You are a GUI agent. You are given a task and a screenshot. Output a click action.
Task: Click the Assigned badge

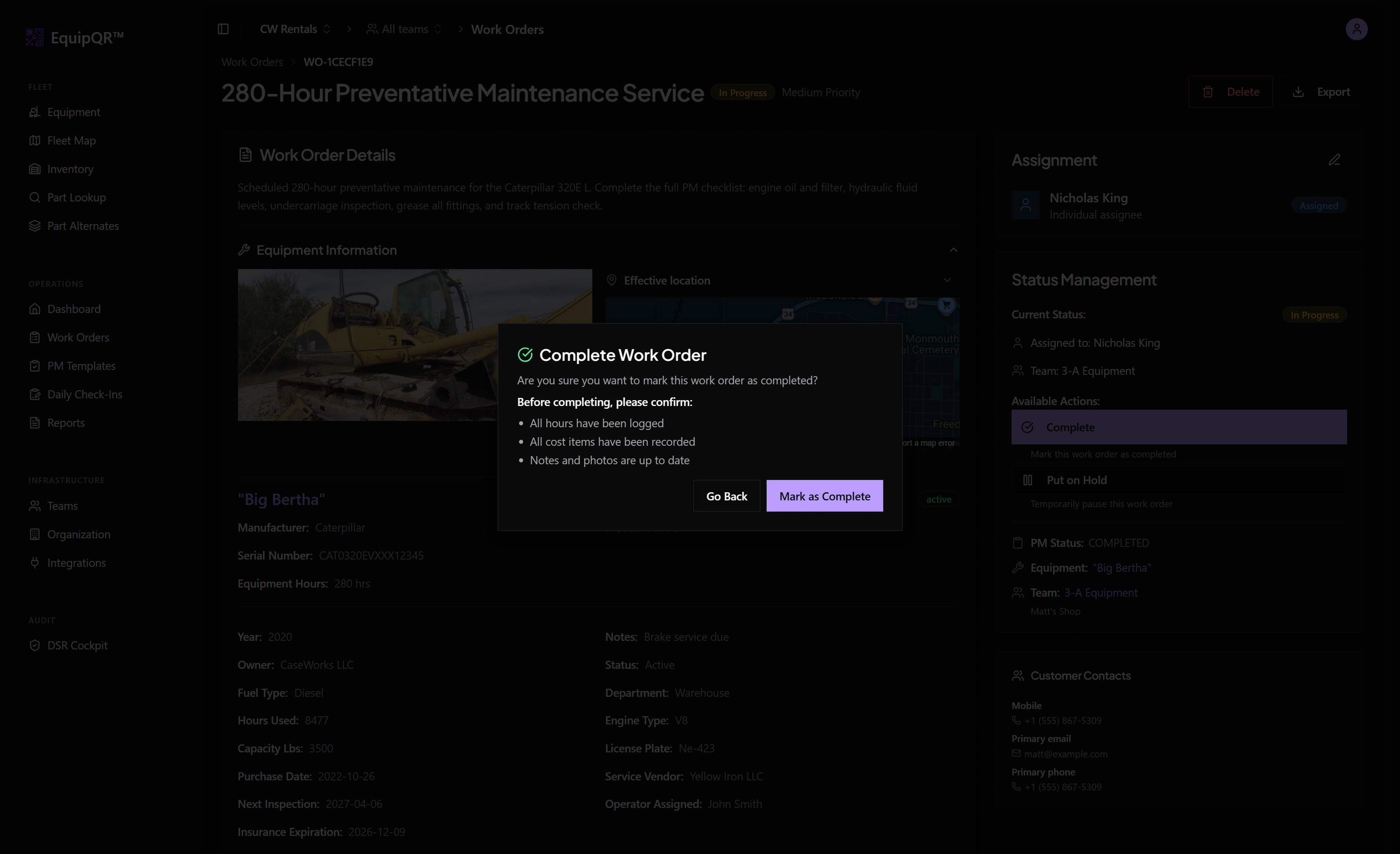tap(1318, 205)
